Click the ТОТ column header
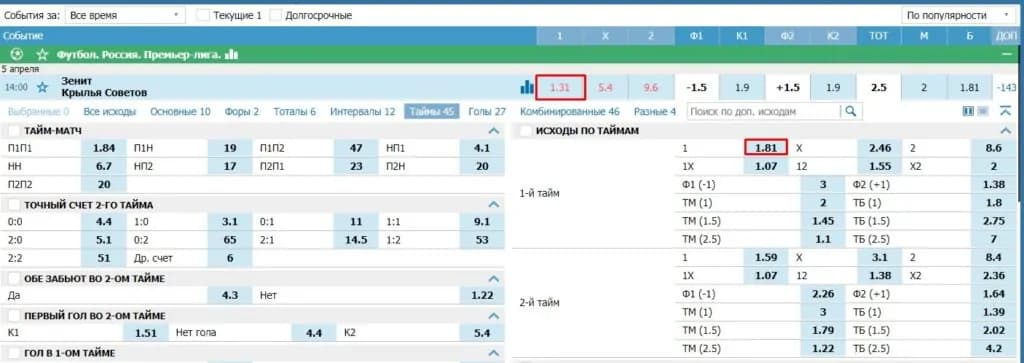 [878, 36]
